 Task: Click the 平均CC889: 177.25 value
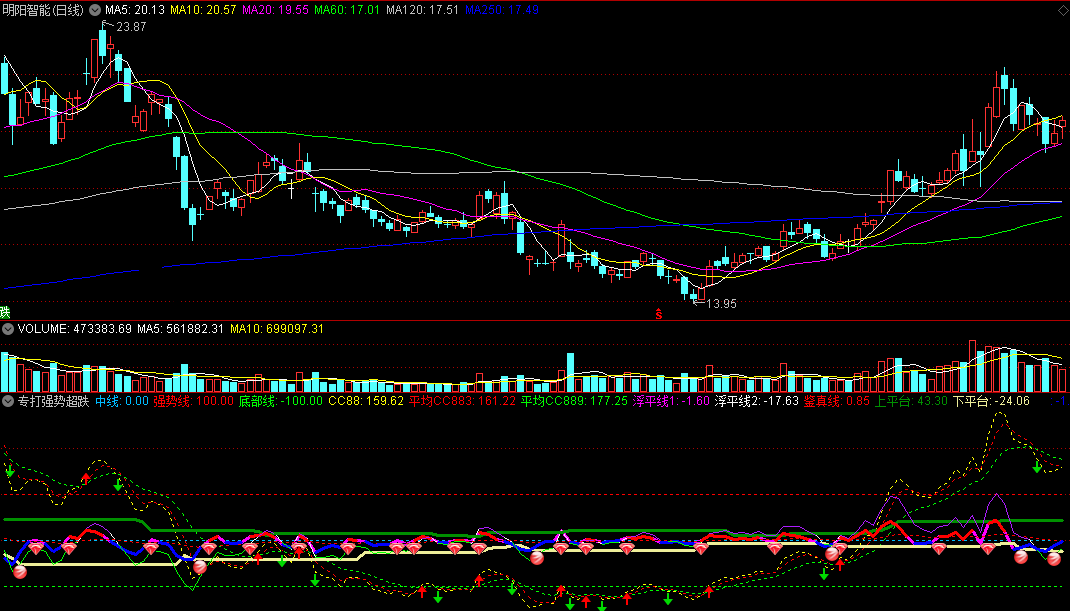point(574,401)
